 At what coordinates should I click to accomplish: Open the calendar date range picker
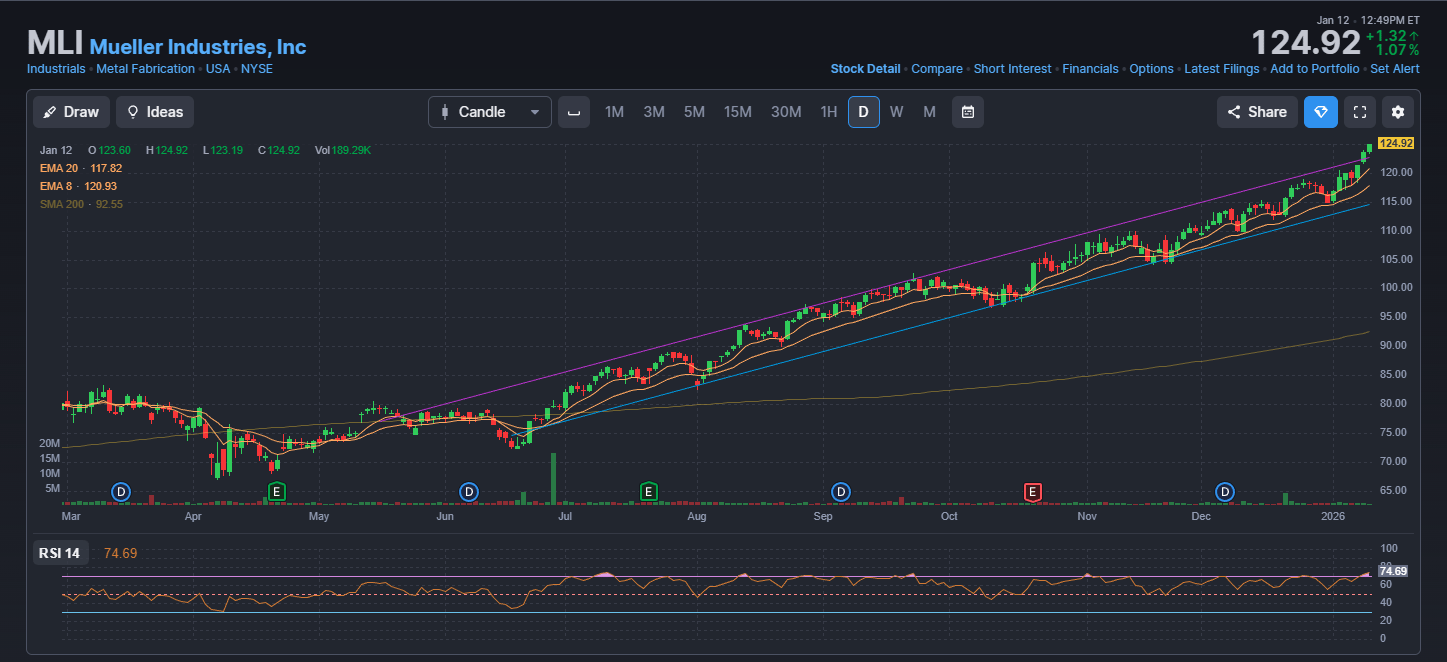(967, 112)
